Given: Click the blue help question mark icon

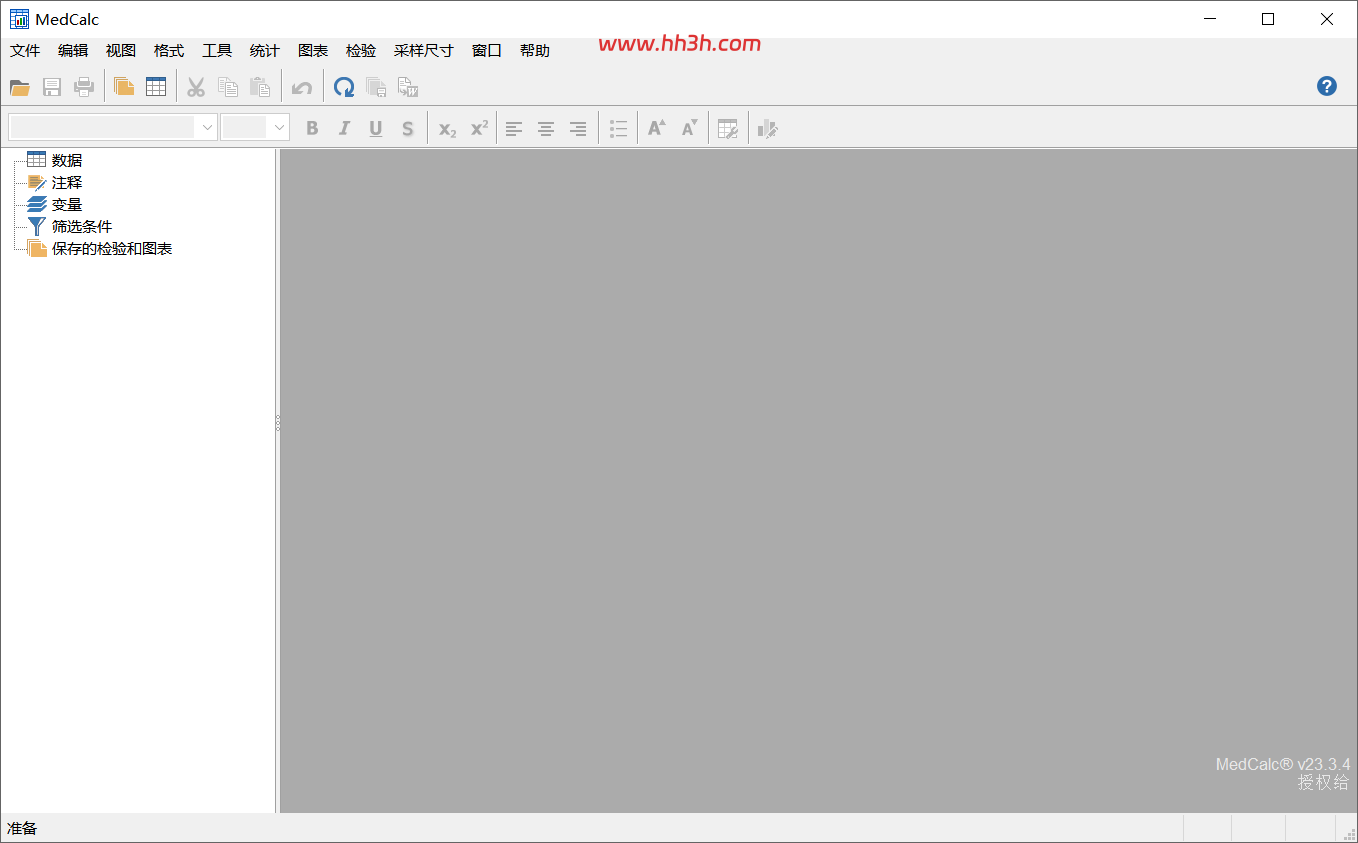Looking at the screenshot, I should (x=1327, y=86).
